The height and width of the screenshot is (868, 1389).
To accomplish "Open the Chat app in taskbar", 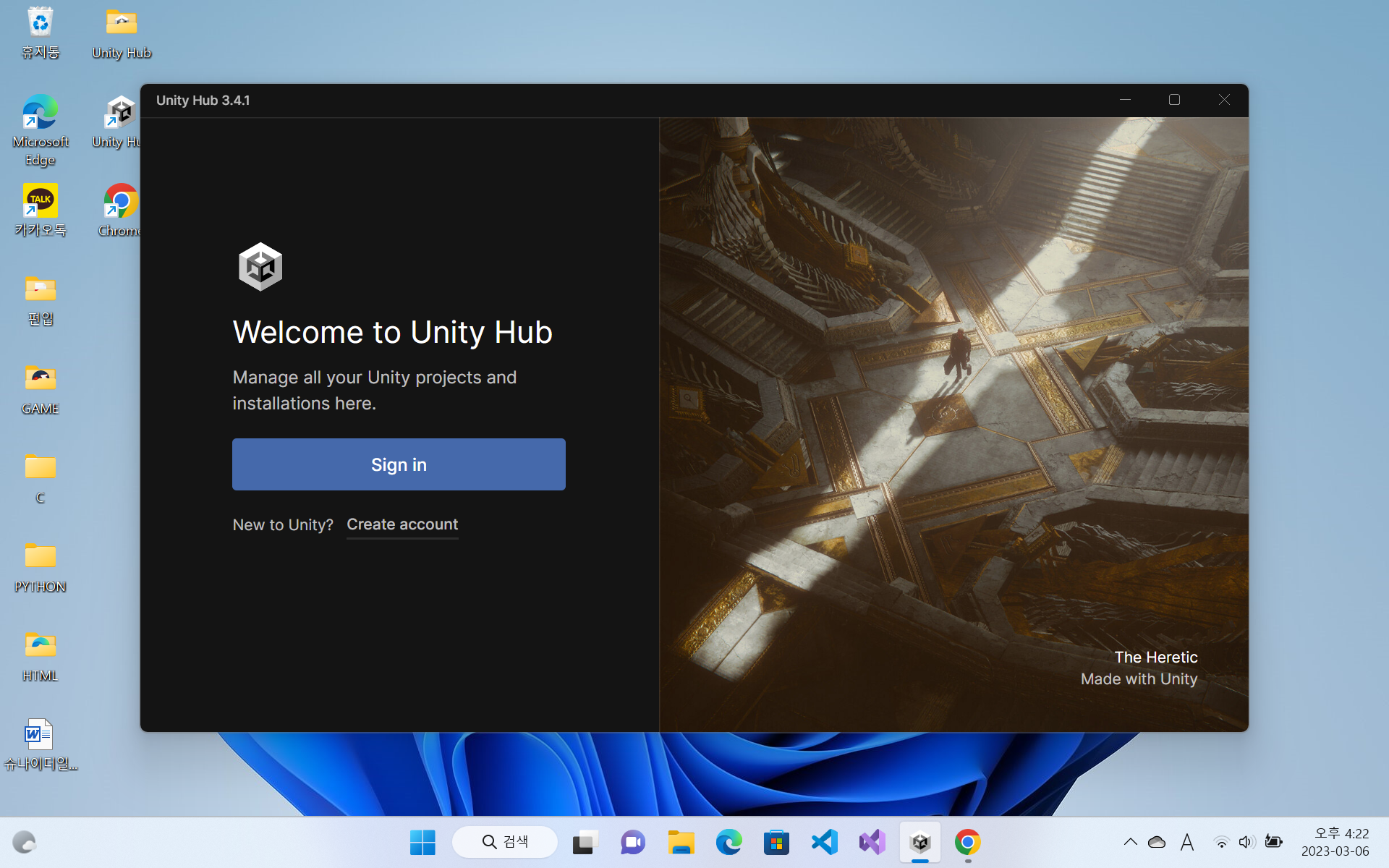I will 633,842.
